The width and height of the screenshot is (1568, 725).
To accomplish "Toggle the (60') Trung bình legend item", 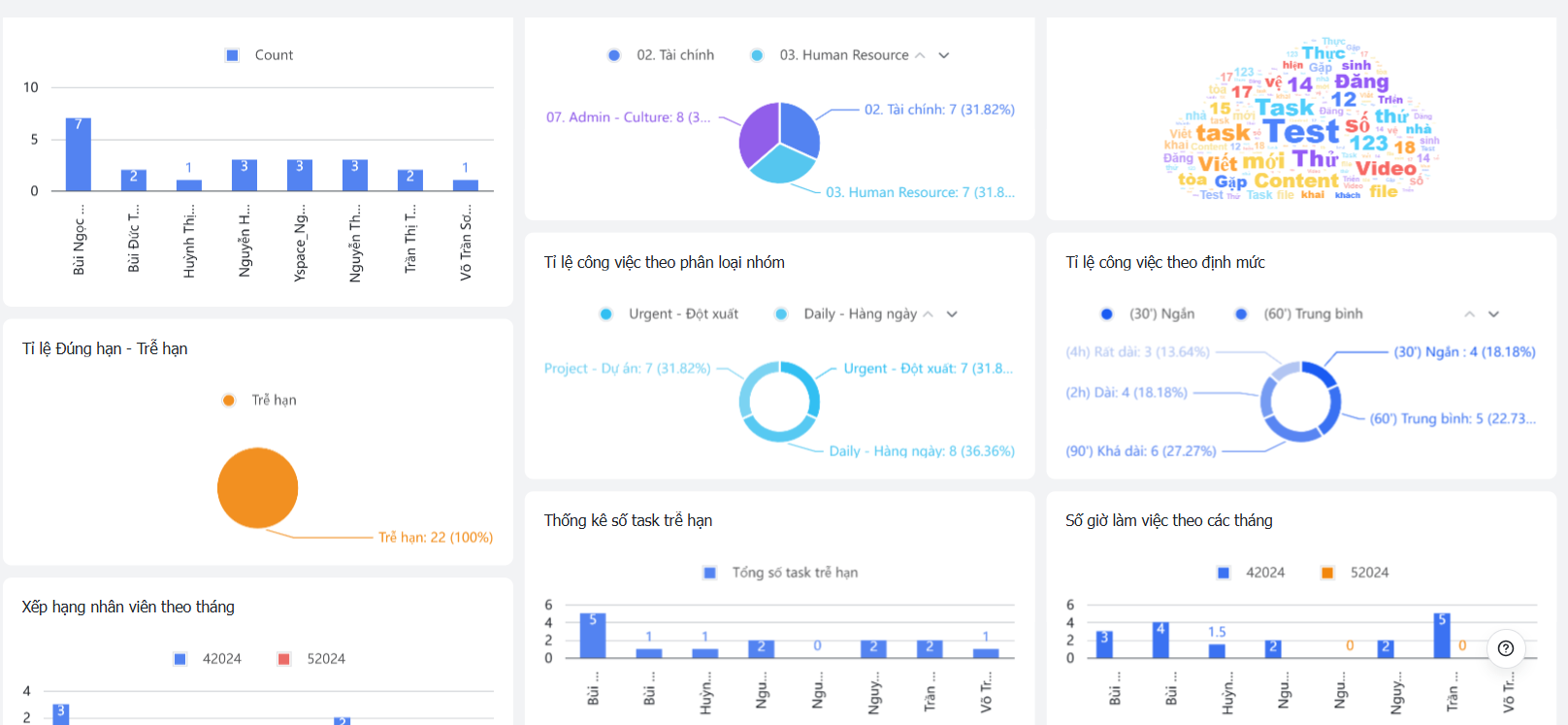I will tap(1298, 314).
